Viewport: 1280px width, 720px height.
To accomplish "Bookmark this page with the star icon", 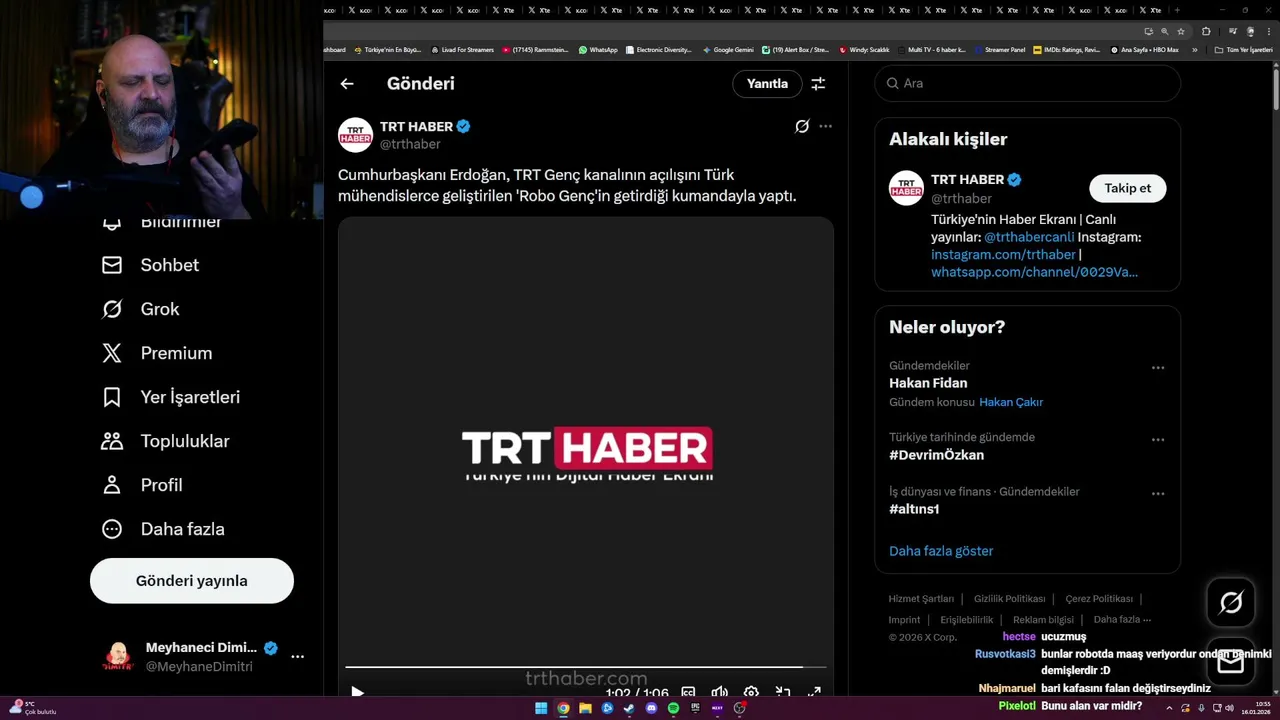I will pyautogui.click(x=1181, y=31).
